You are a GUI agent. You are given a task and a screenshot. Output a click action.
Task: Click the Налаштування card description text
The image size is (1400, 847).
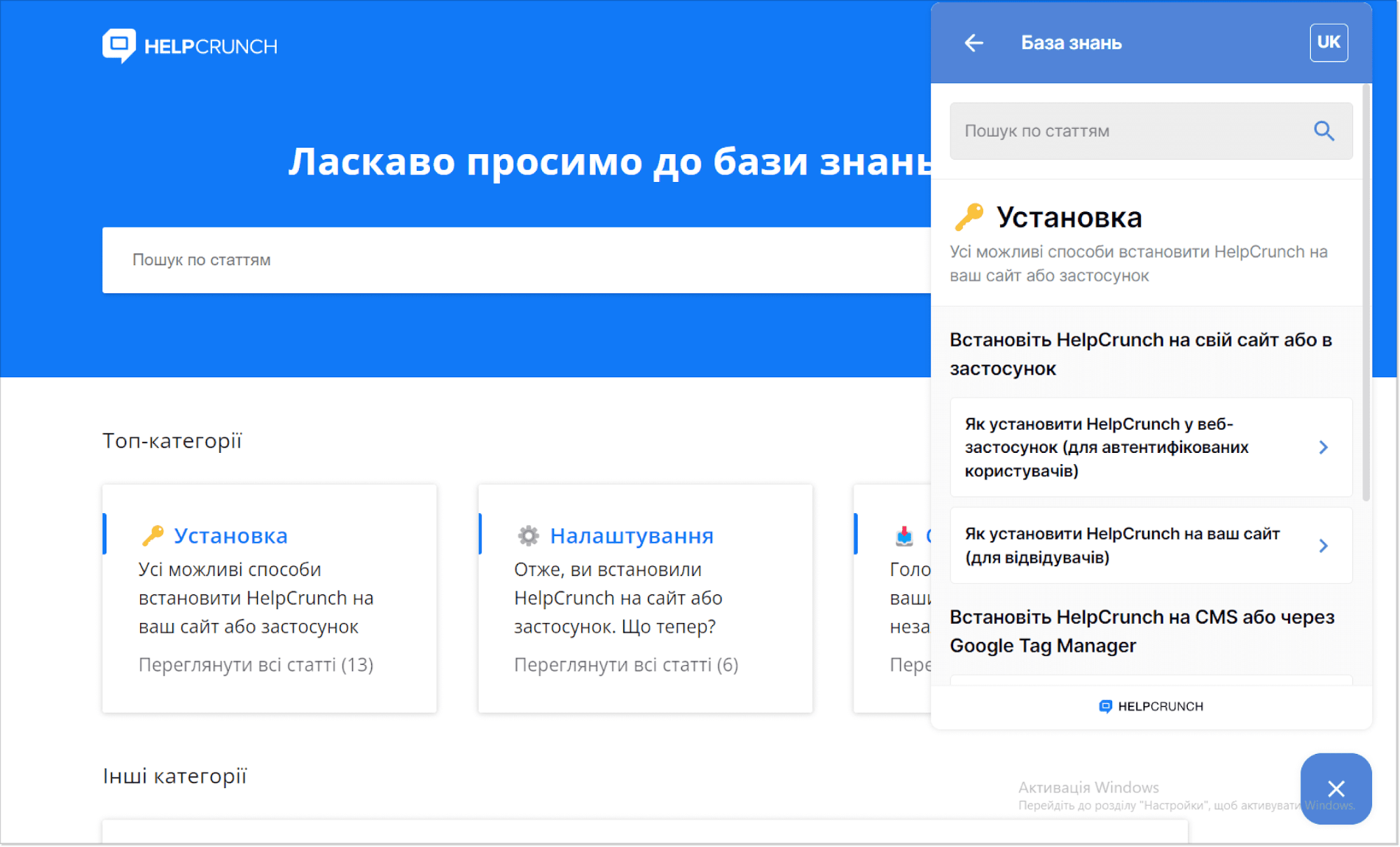point(618,598)
